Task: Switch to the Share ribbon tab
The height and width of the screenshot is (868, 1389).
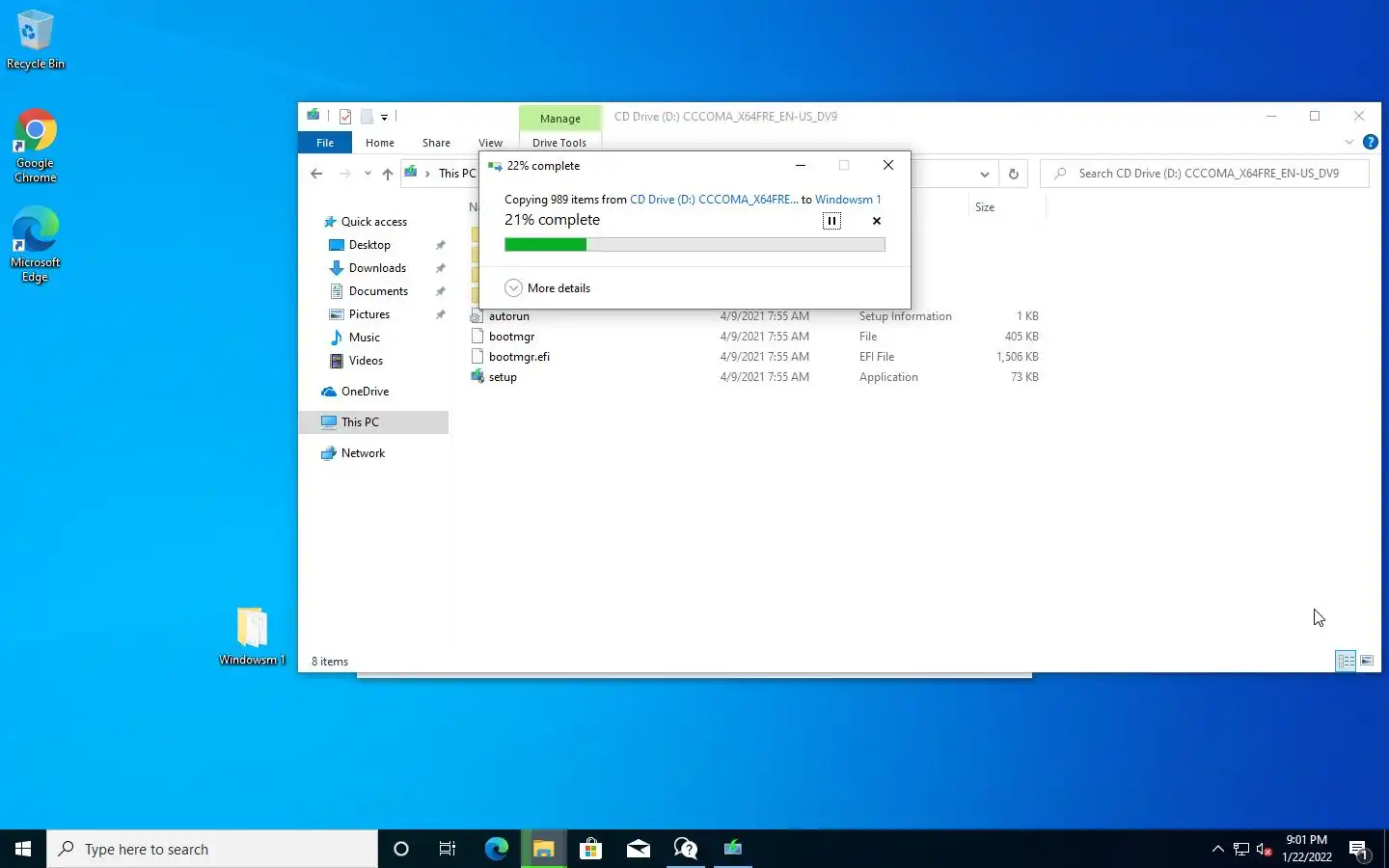Action: [436, 143]
